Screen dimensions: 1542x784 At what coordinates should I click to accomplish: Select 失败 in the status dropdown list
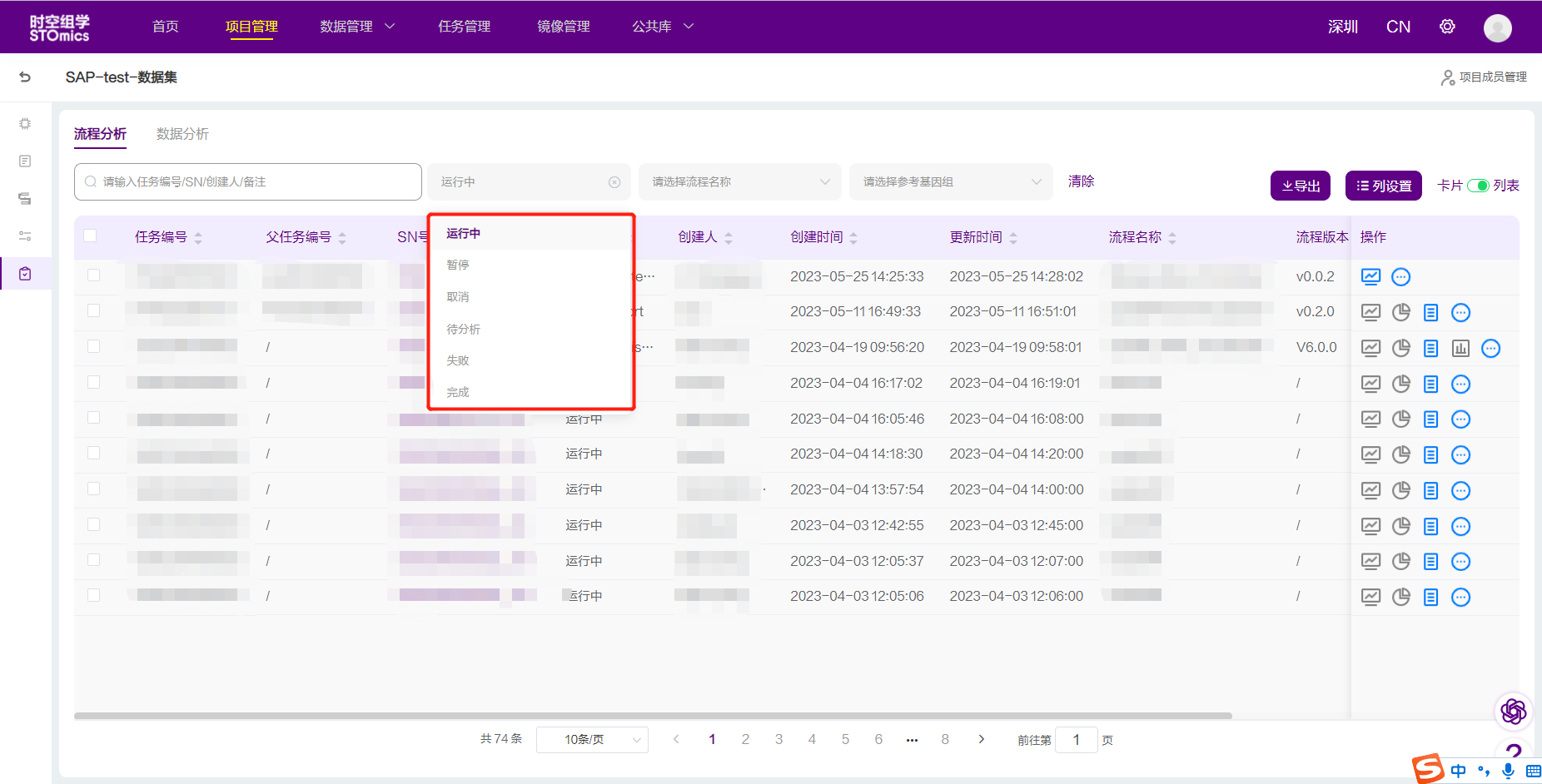[458, 360]
